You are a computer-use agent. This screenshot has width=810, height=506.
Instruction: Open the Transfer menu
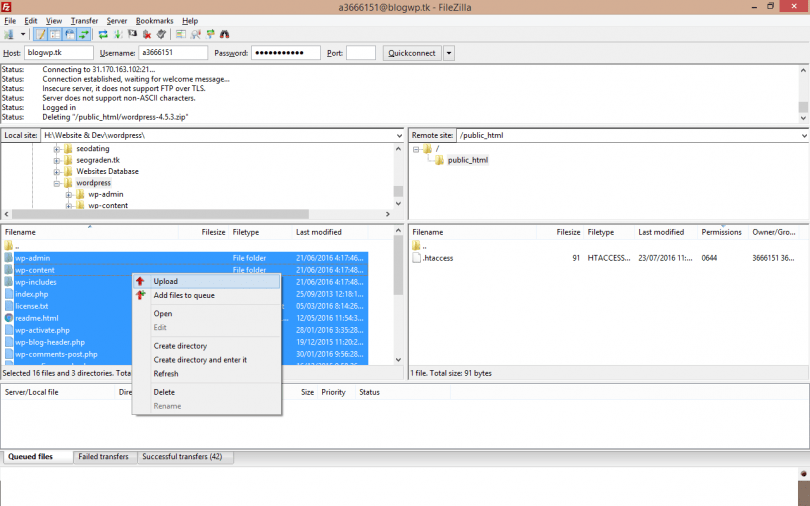(84, 21)
